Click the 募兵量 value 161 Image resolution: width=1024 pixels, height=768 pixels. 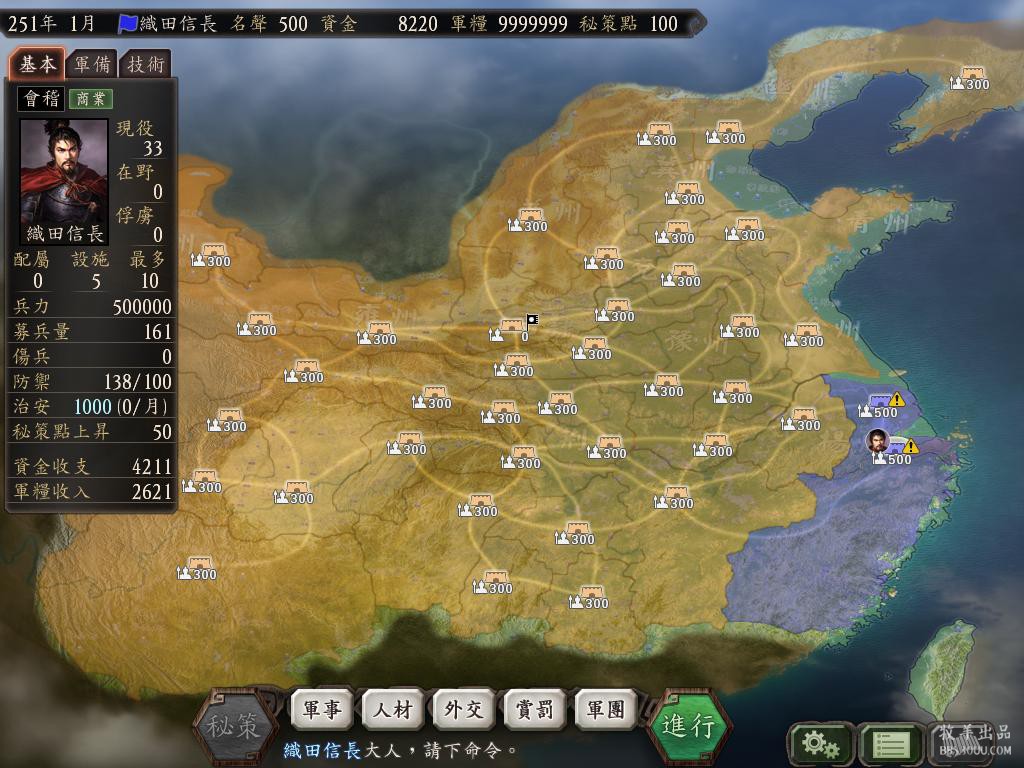157,332
